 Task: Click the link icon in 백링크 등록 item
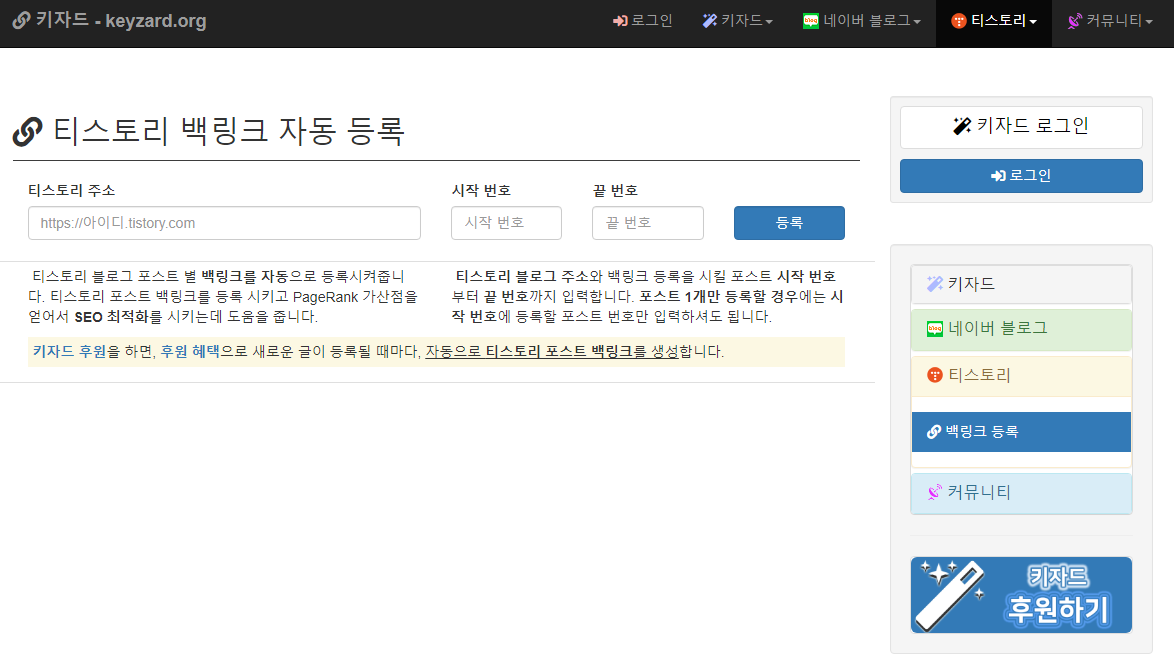pyautogui.click(x=934, y=432)
